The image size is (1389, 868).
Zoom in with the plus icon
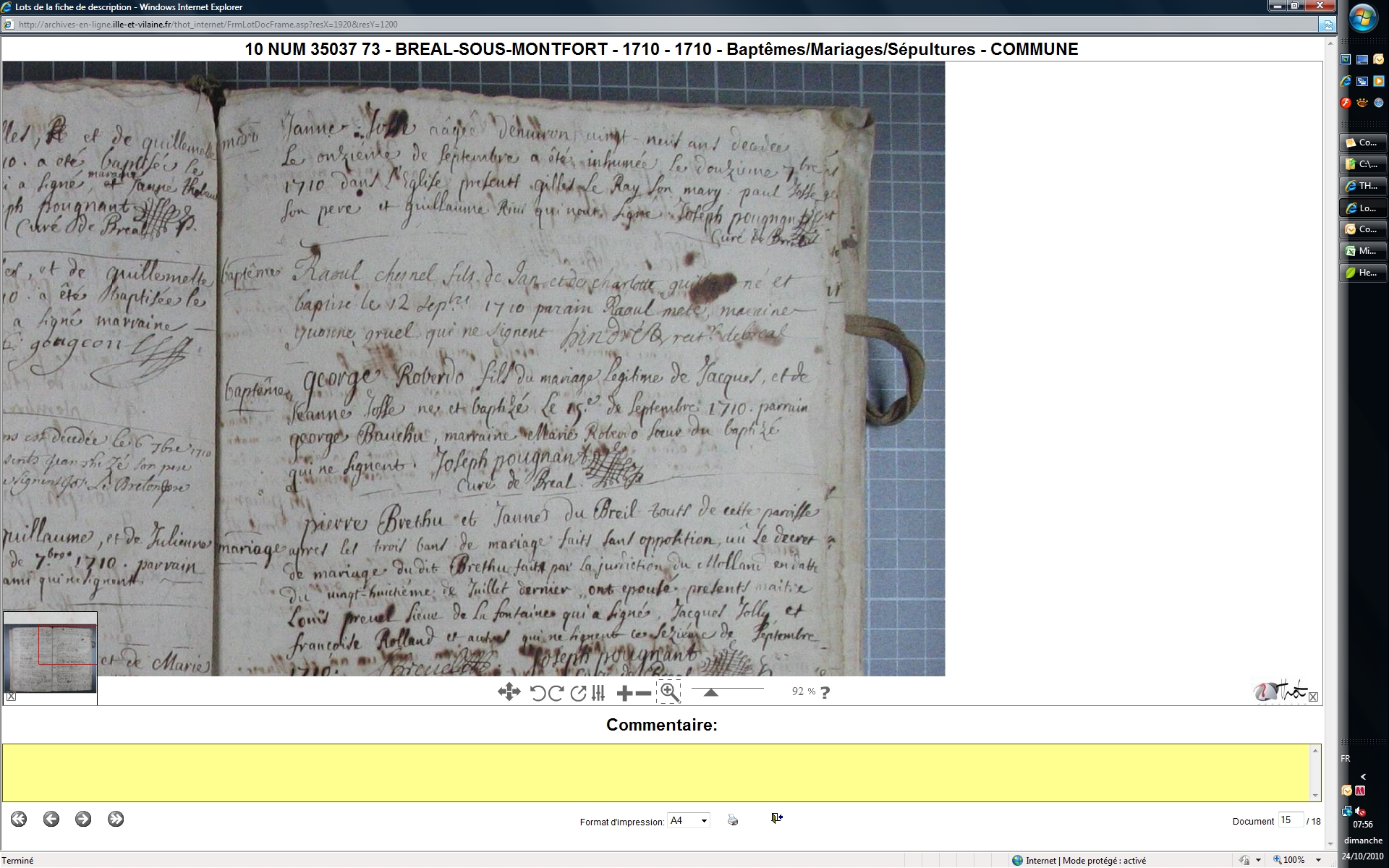click(624, 693)
